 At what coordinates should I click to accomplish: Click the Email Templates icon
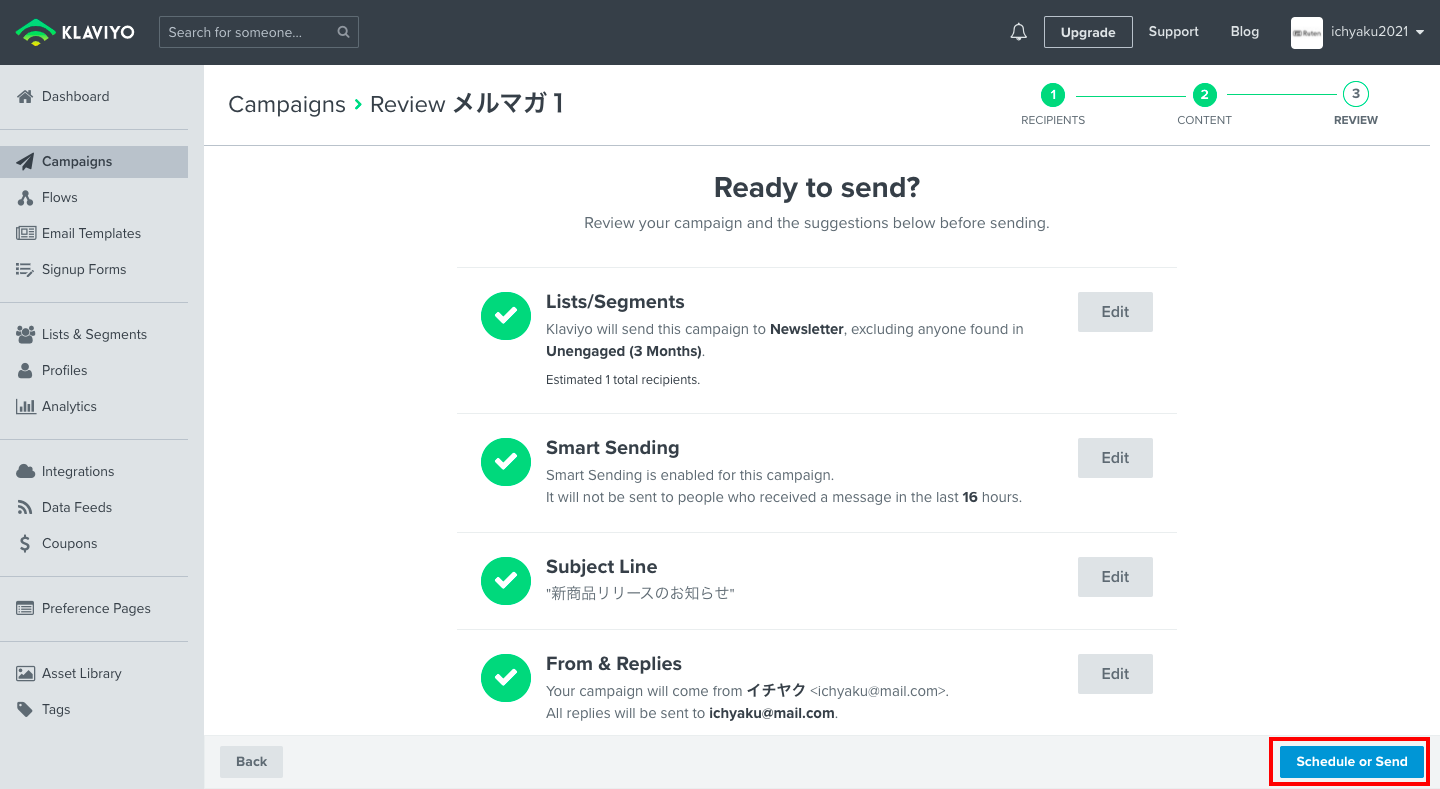[x=26, y=233]
